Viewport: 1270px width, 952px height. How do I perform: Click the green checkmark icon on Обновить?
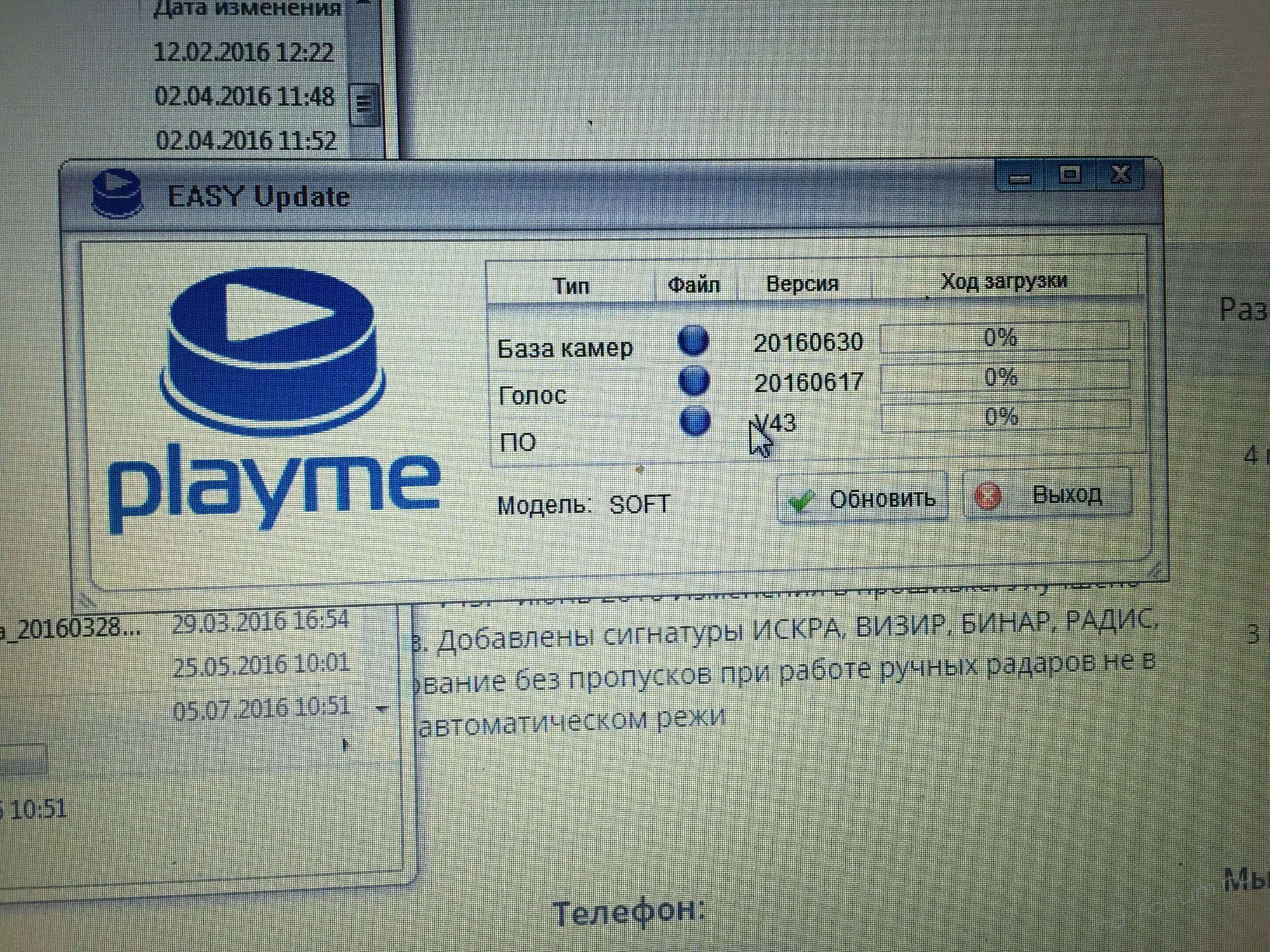pos(801,501)
